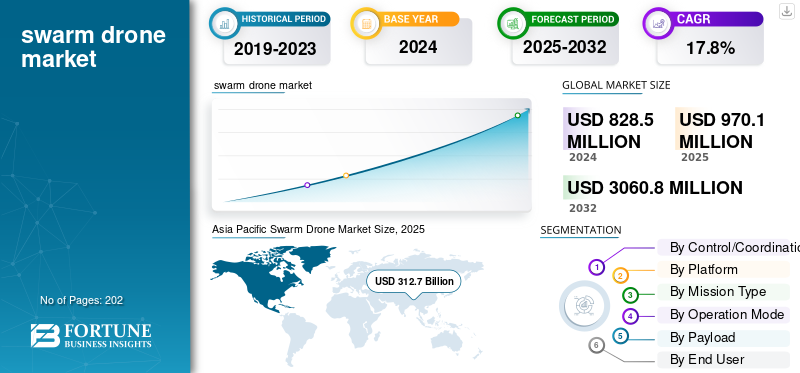
Task: Click the Fortune Business Insights logo
Action: click(x=91, y=335)
